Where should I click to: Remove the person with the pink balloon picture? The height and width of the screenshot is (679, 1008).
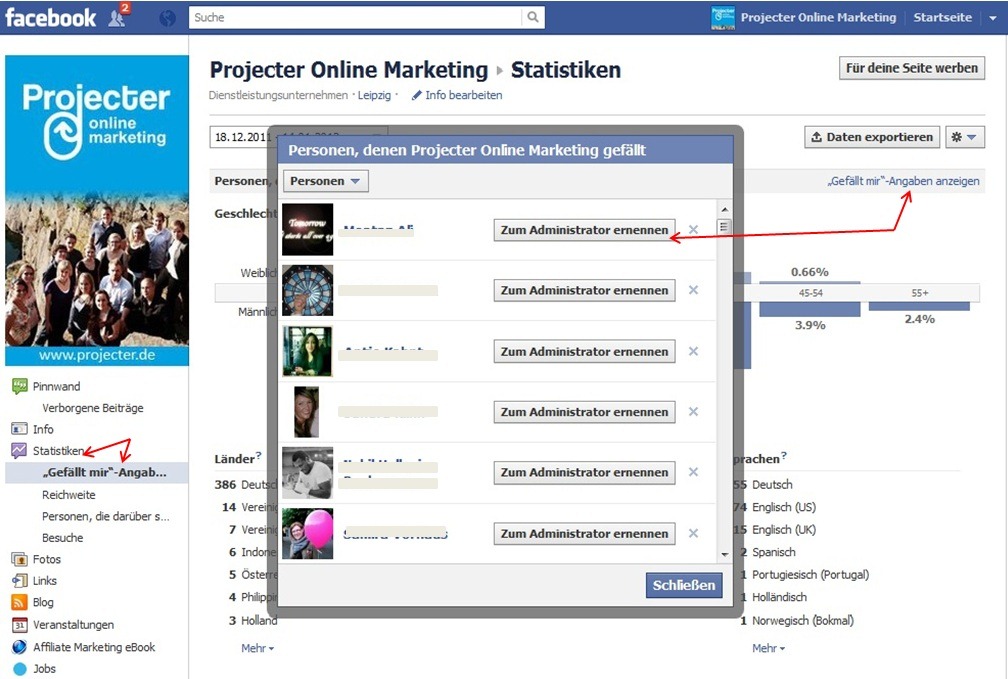[x=693, y=533]
